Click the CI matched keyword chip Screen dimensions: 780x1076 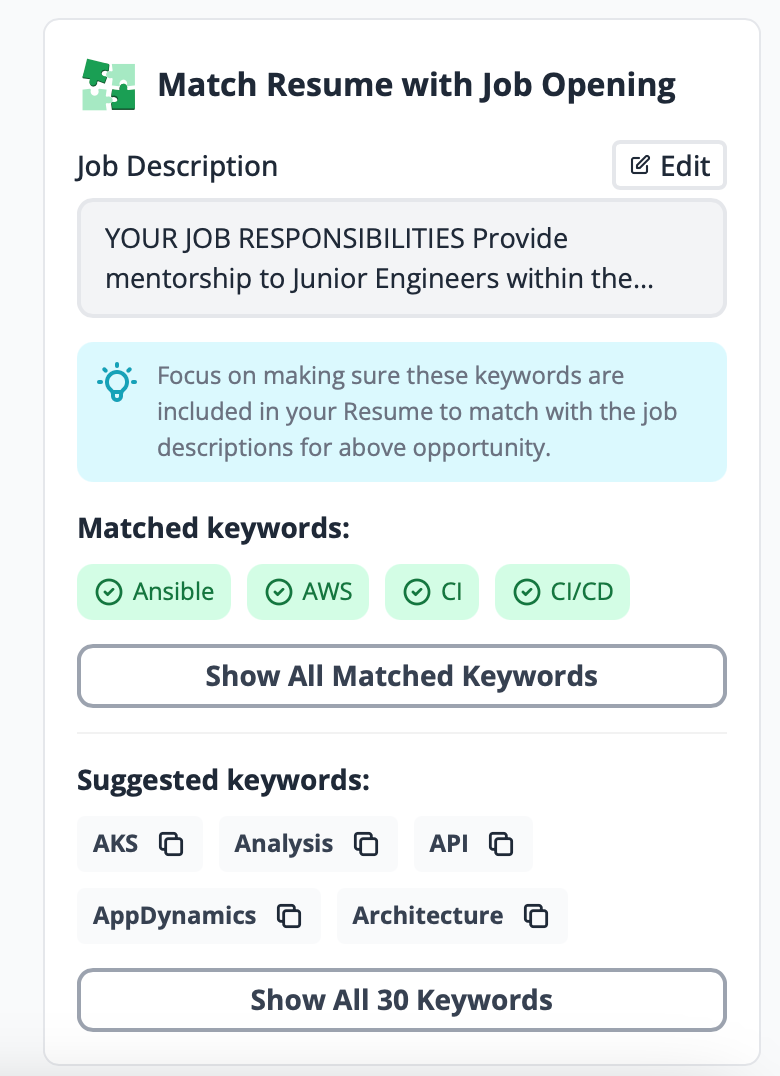point(432,592)
